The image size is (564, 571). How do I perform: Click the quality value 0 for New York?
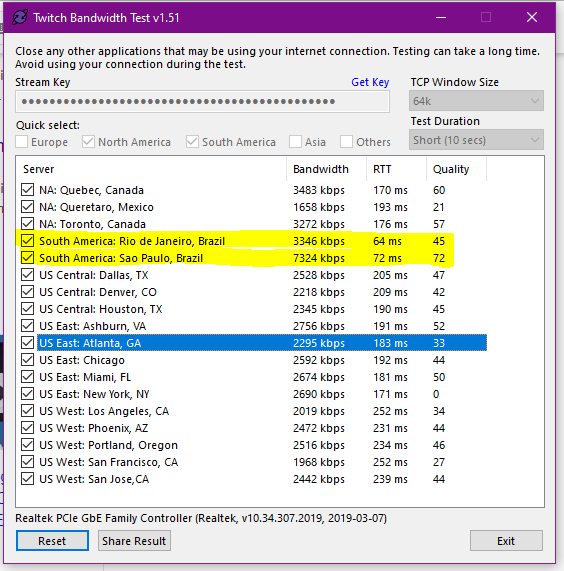tap(436, 394)
